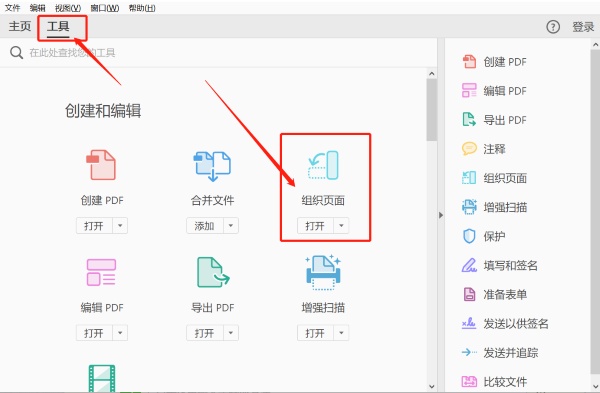Click 保护 label in right sidebar

[x=494, y=236]
